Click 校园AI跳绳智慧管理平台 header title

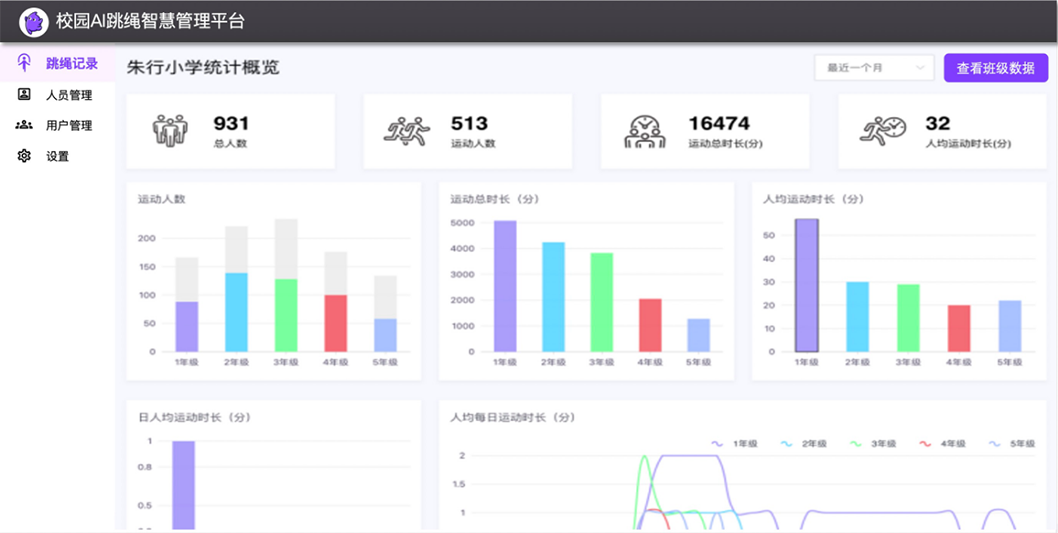click(x=150, y=22)
